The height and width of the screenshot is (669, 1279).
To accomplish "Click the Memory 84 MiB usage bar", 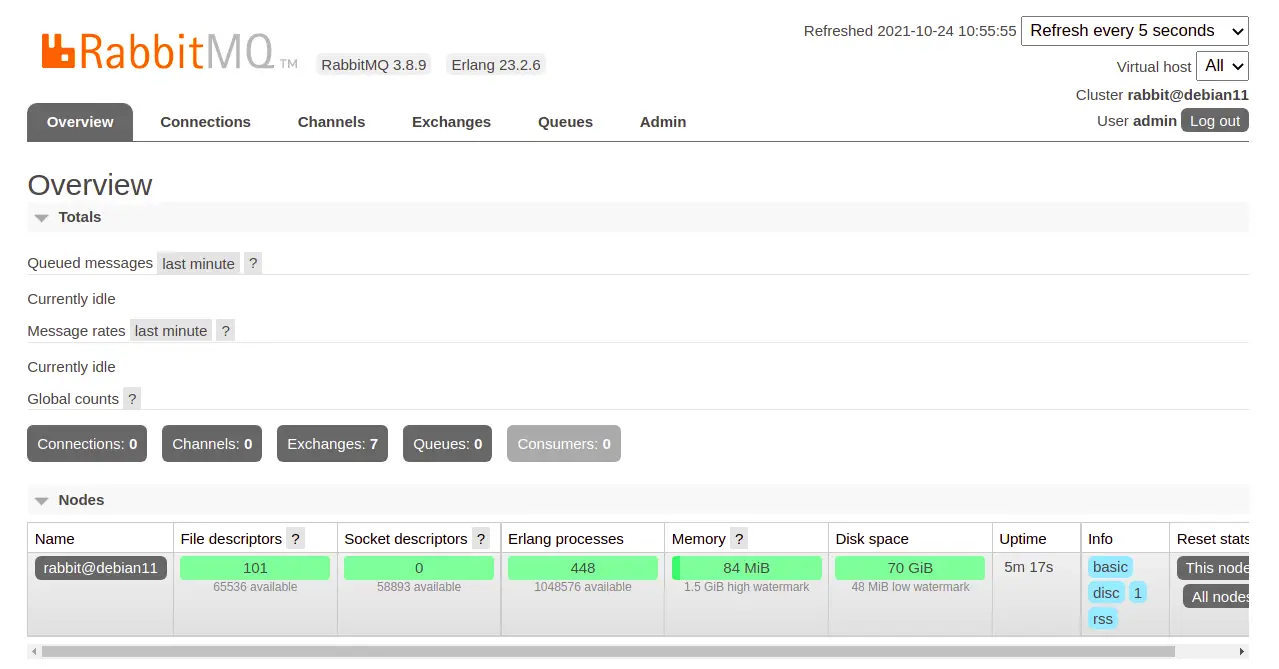I will coord(746,568).
